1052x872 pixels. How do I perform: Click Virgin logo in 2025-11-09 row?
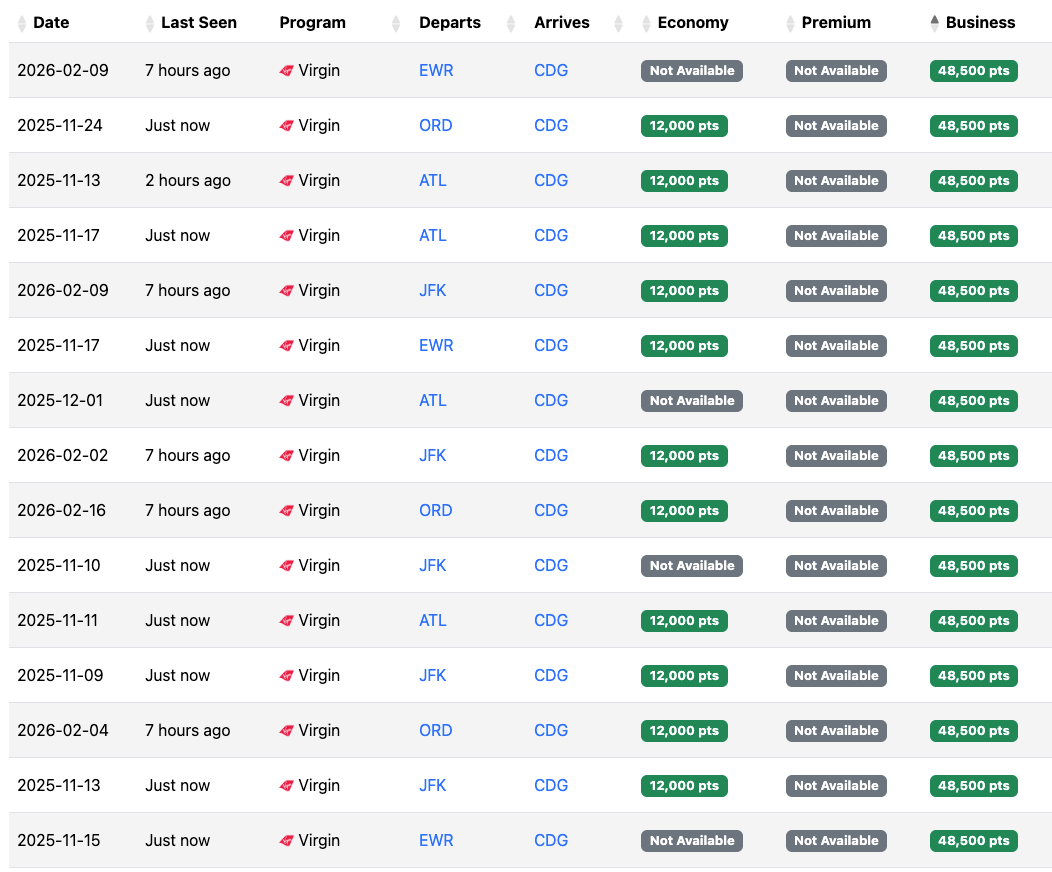pyautogui.click(x=286, y=675)
